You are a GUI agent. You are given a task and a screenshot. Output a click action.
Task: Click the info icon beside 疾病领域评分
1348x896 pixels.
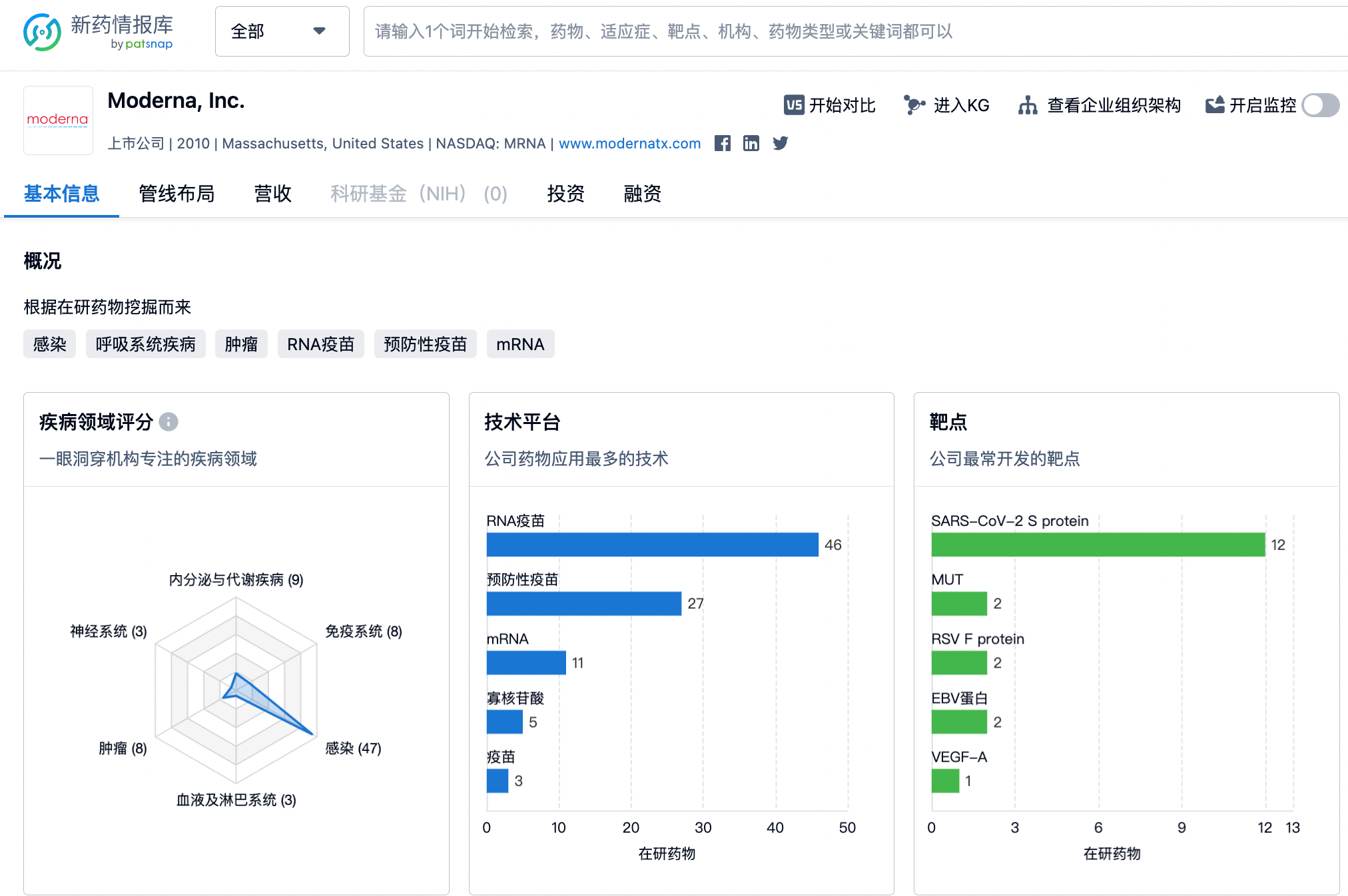(168, 422)
